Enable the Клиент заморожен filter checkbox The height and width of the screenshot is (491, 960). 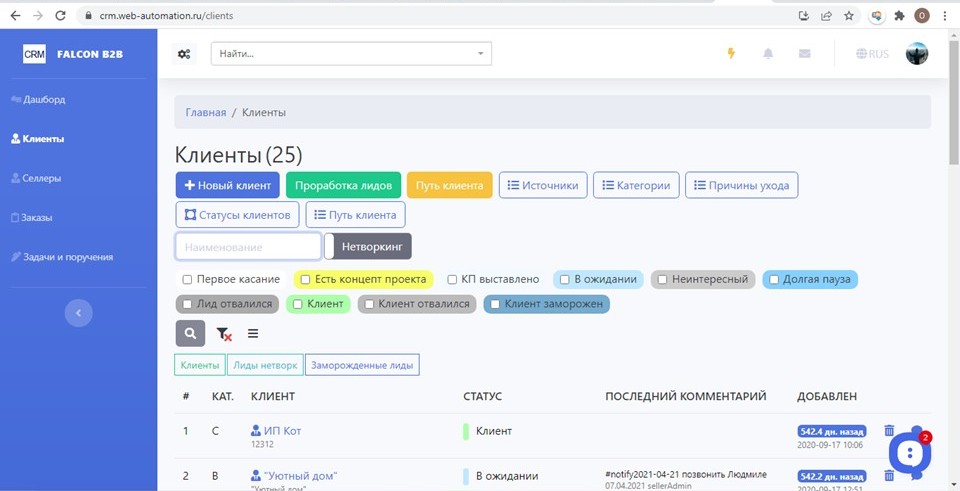pos(494,304)
